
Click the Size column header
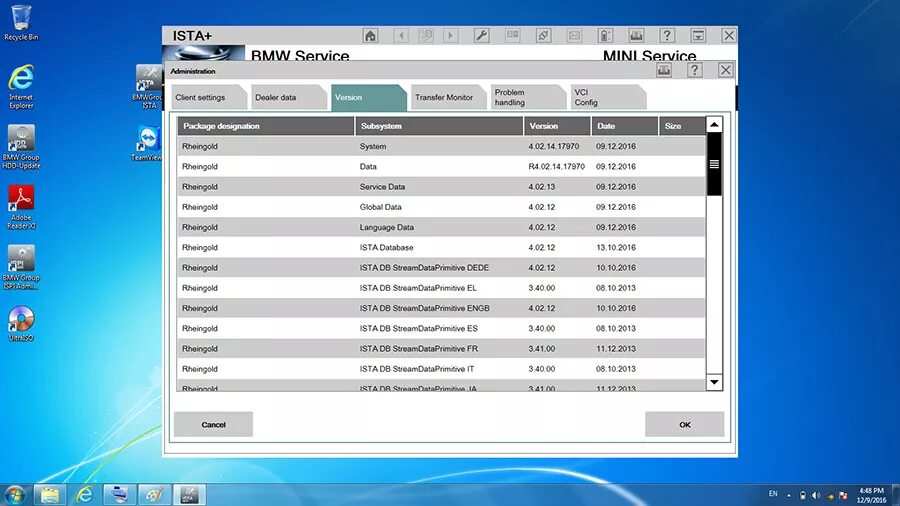coord(682,126)
